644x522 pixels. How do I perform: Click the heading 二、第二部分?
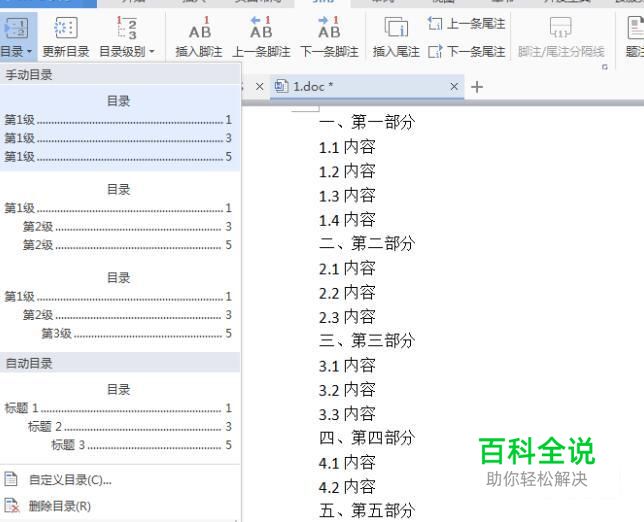pyautogui.click(x=367, y=244)
